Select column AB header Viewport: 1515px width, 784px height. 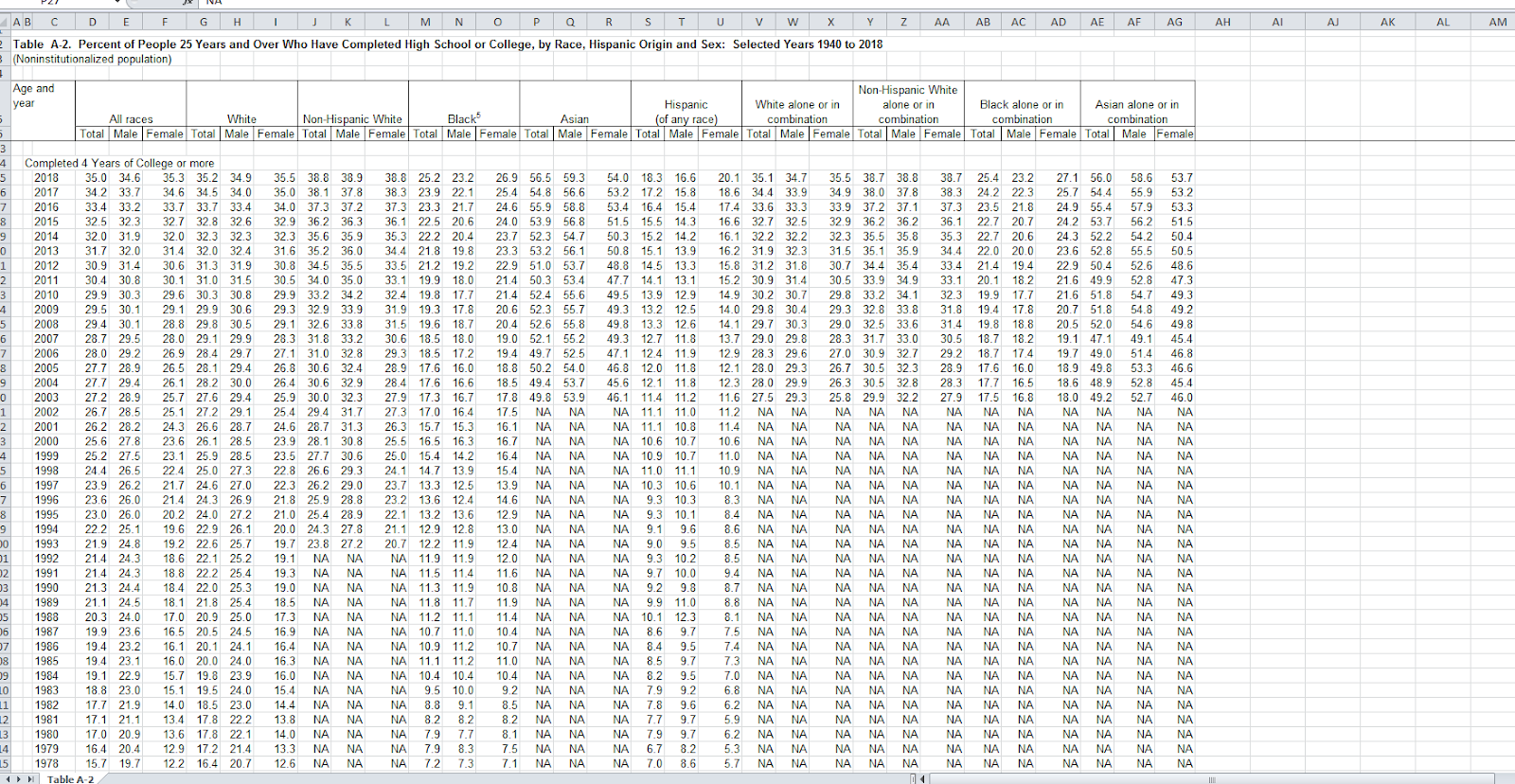click(983, 22)
